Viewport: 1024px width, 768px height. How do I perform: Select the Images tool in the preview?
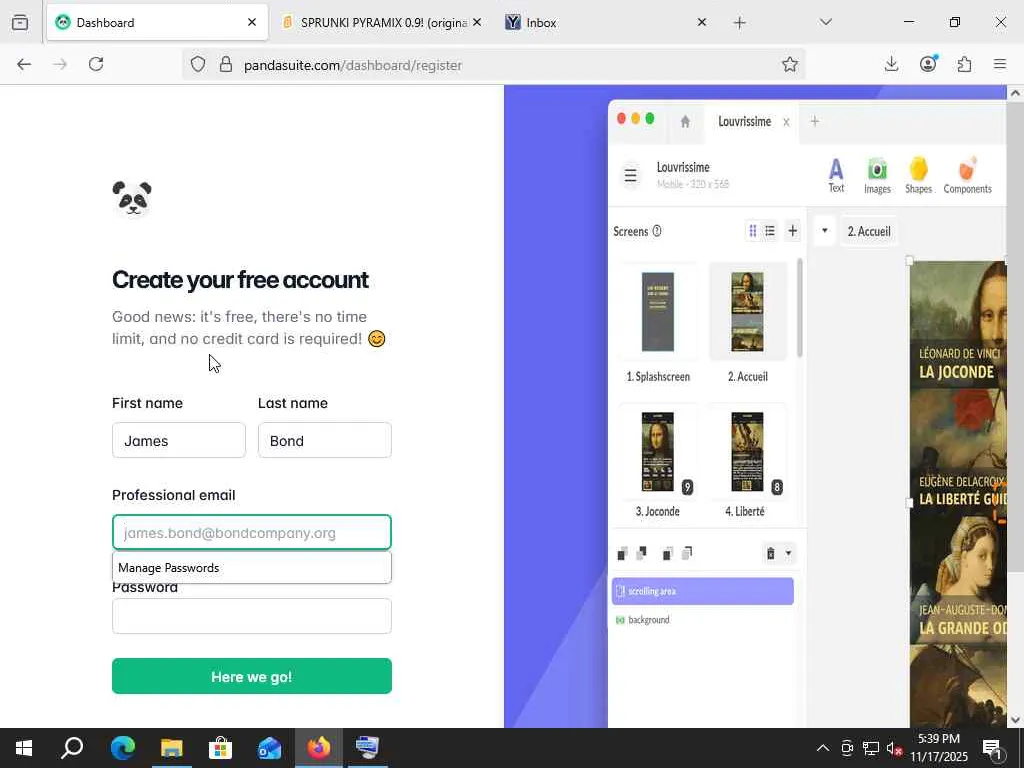tap(877, 175)
